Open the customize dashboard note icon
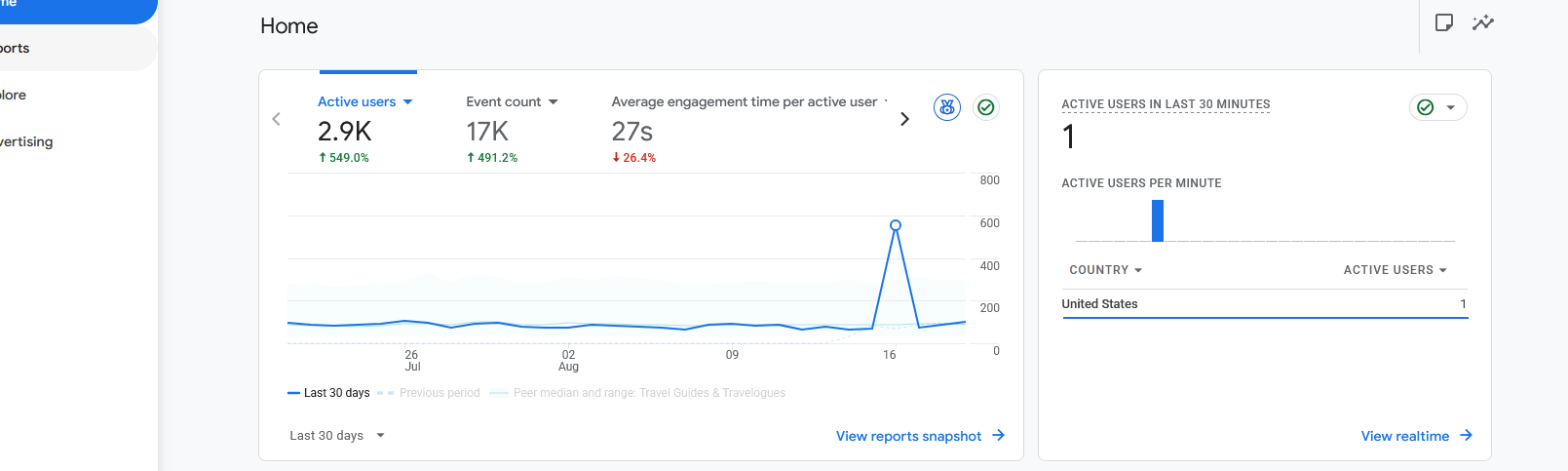Image resolution: width=1568 pixels, height=471 pixels. pyautogui.click(x=1444, y=22)
